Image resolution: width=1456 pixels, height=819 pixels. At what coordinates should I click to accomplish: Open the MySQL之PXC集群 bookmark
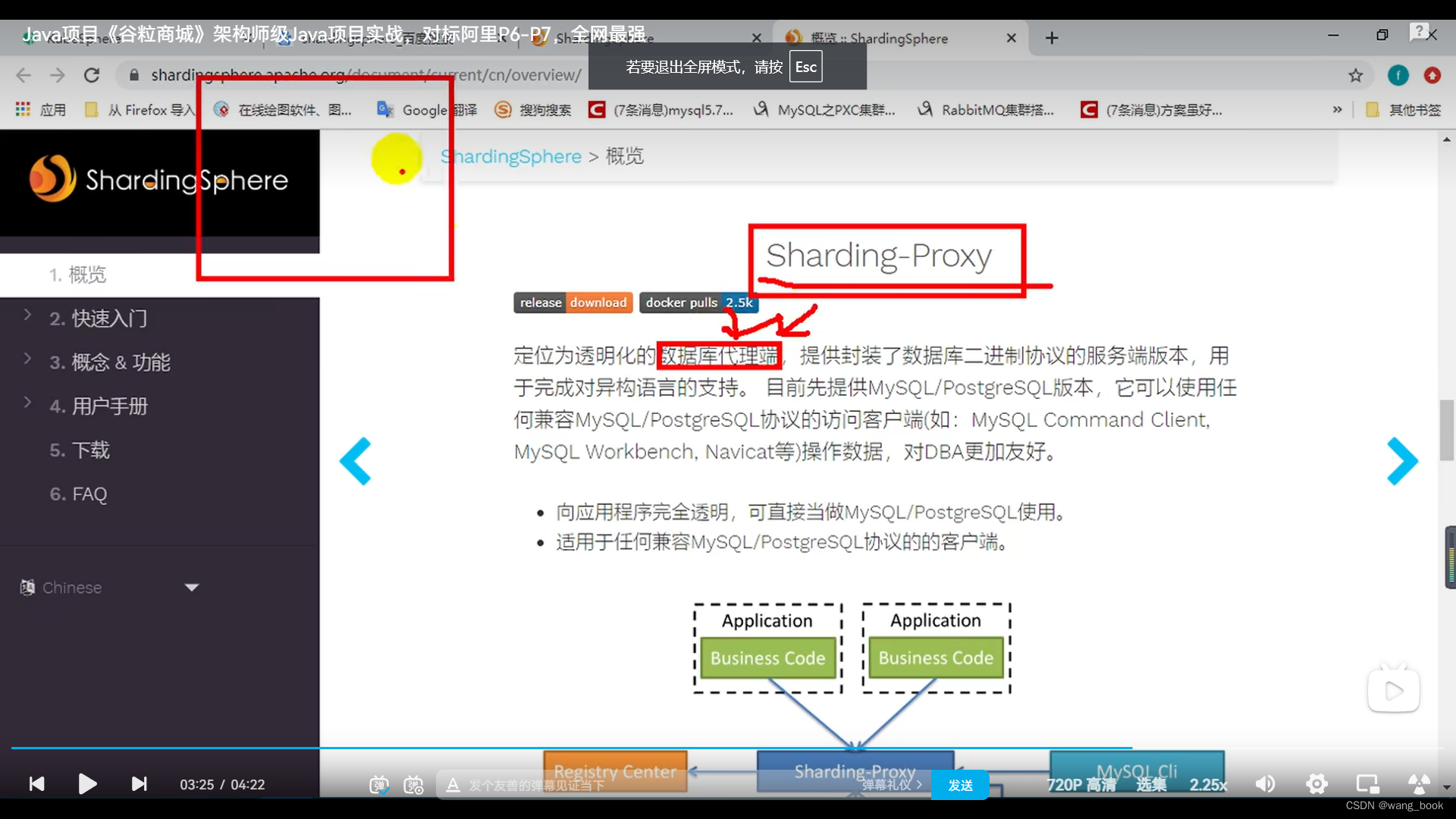(824, 110)
